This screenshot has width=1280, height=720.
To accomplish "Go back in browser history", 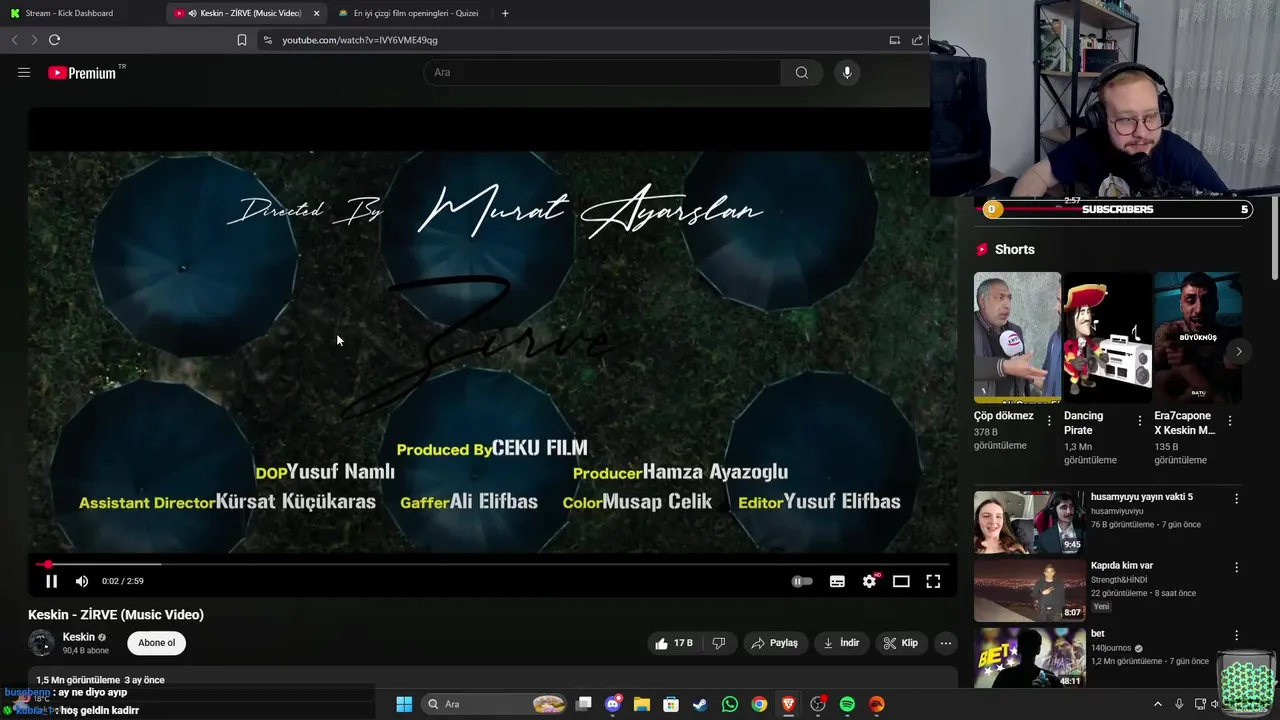I will coord(14,40).
